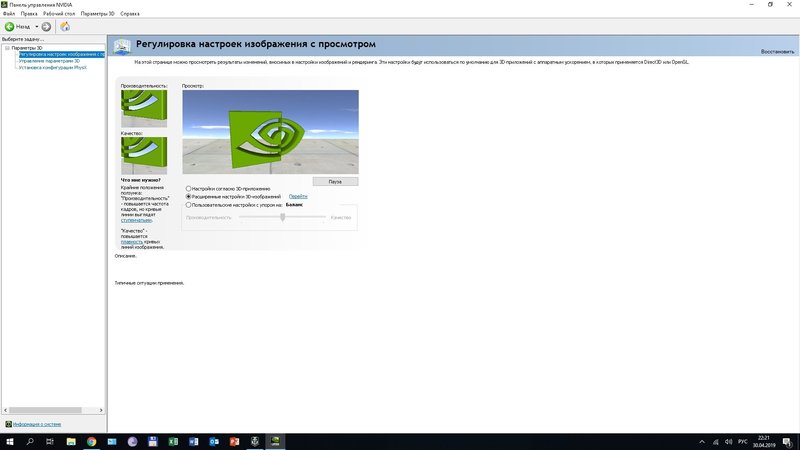This screenshot has height=450, width=800.
Task: Select Пользовательские настройки с упором radio button
Action: coord(188,205)
